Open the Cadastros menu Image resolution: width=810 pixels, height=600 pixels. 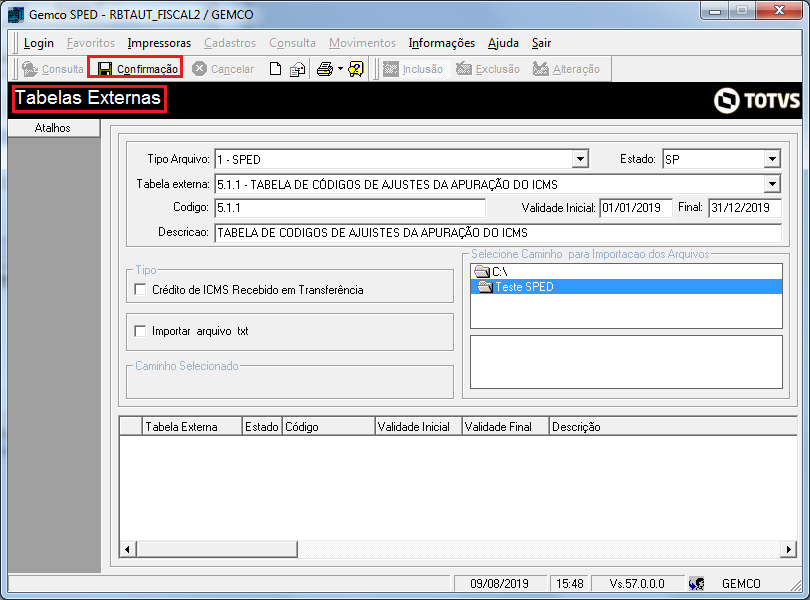click(x=230, y=43)
